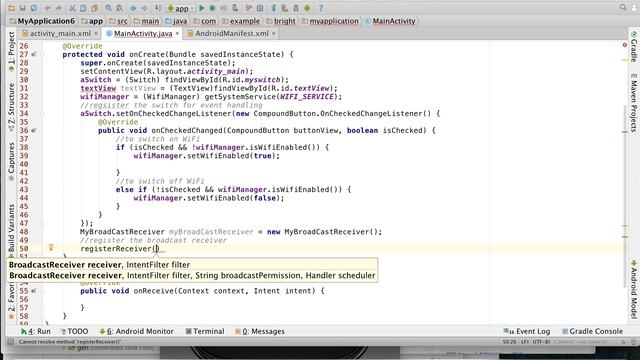Navigate forward with the toolbar arrow icon
This screenshot has height=360, width=640.
point(144,8)
